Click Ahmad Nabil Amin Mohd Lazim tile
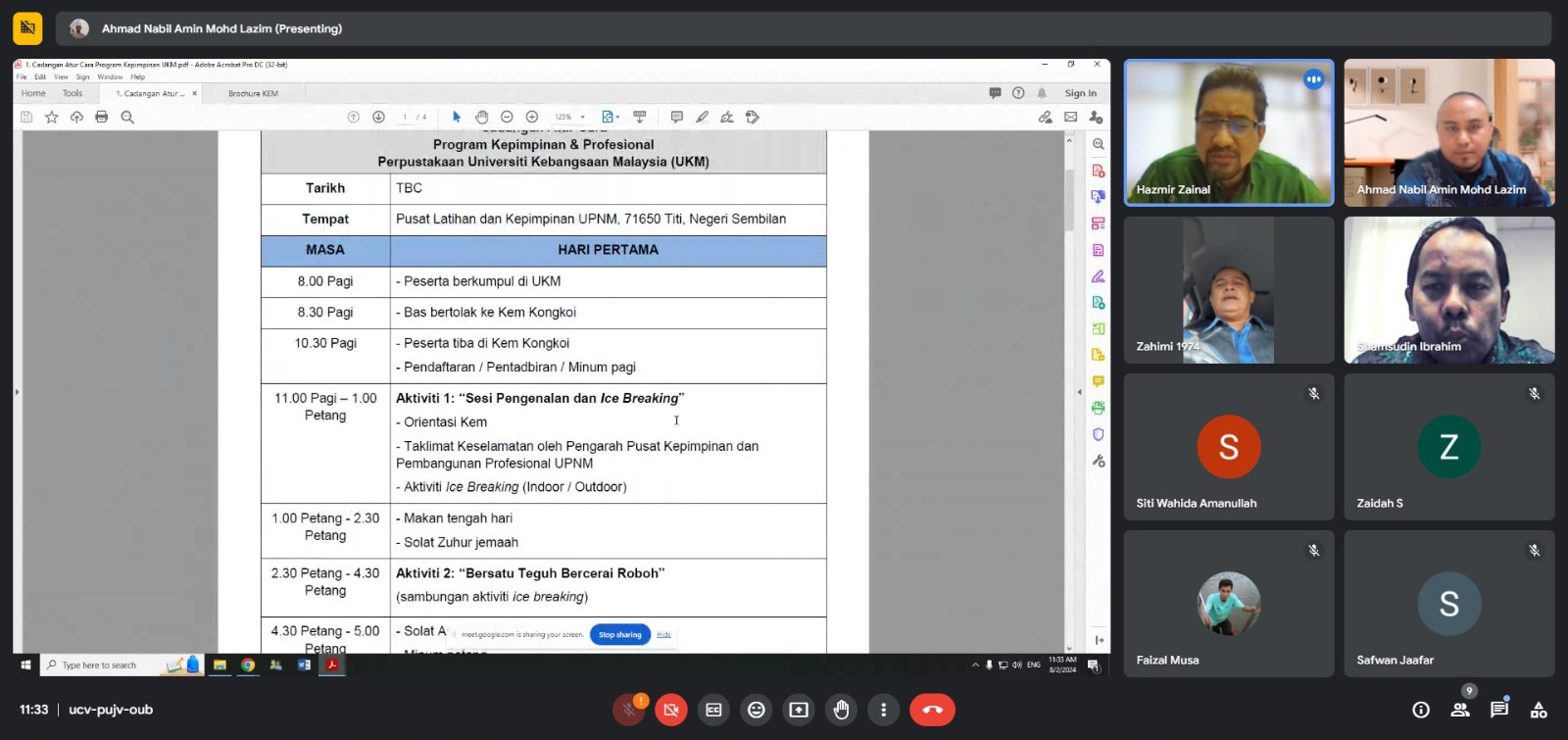 1449,132
